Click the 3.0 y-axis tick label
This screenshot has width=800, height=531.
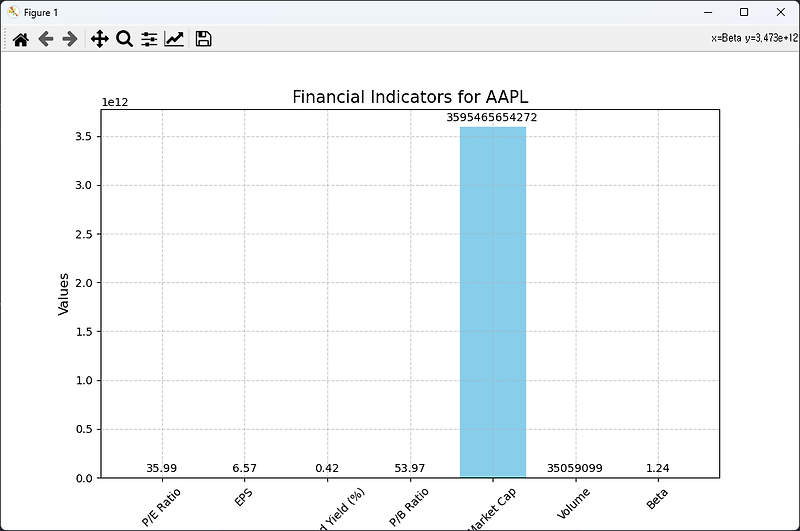click(84, 185)
